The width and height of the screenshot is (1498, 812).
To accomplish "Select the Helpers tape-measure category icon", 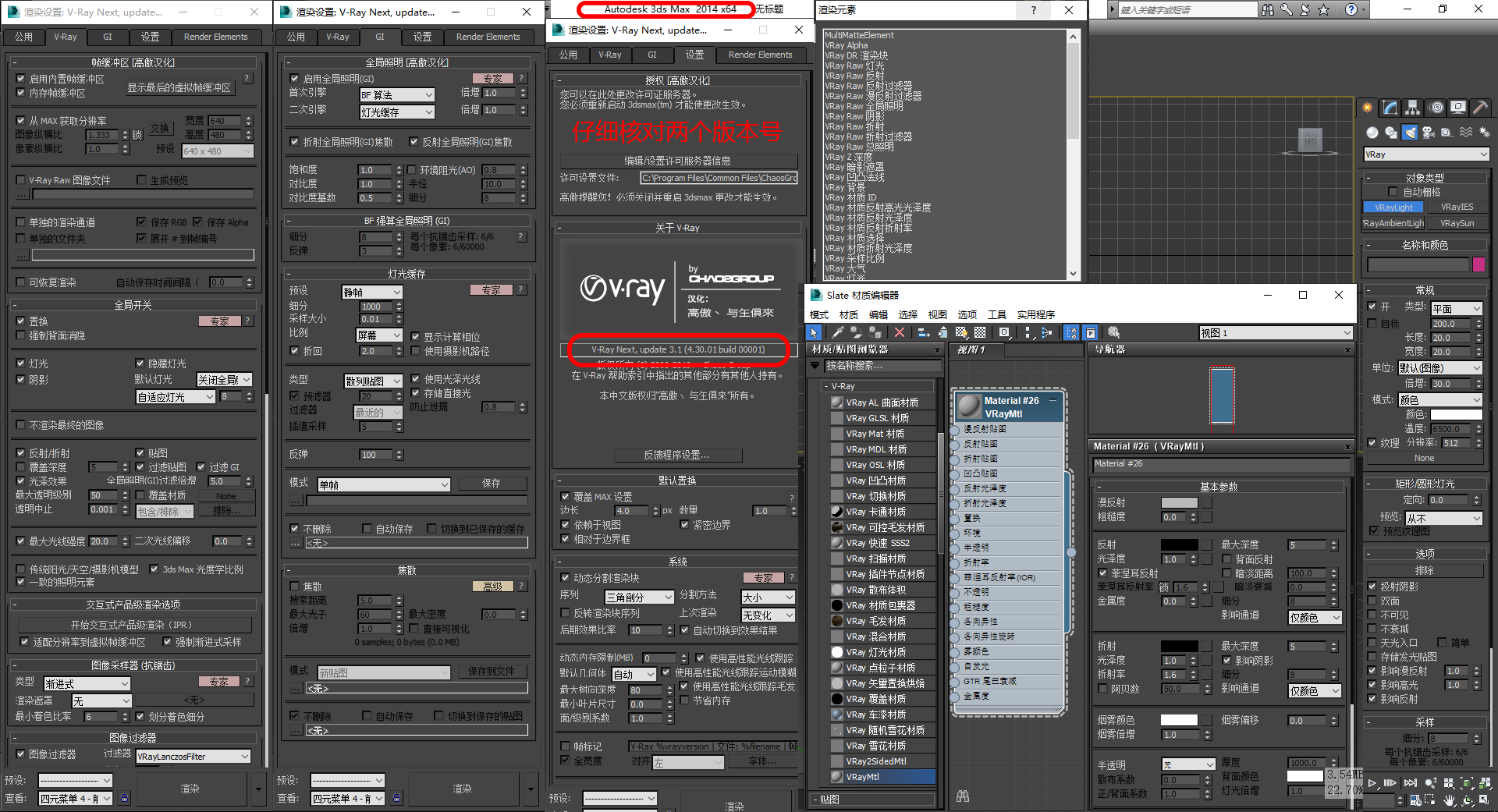I will coord(1447,133).
